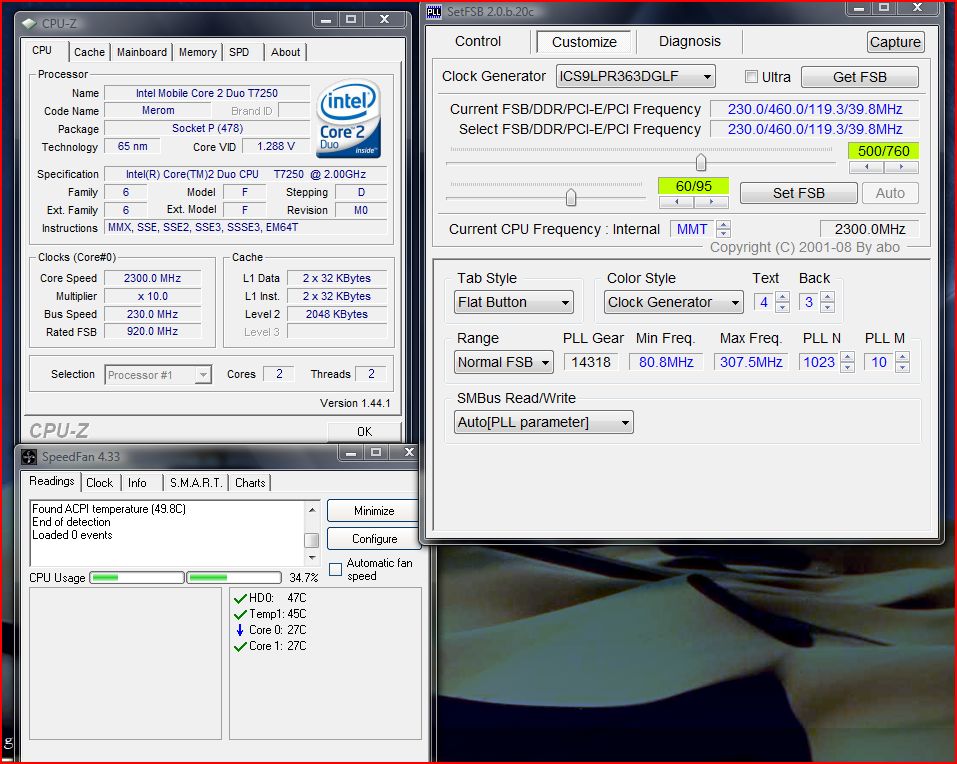The image size is (957, 764).
Task: Open the Clock tab in SpeedFan
Action: pyautogui.click(x=99, y=483)
